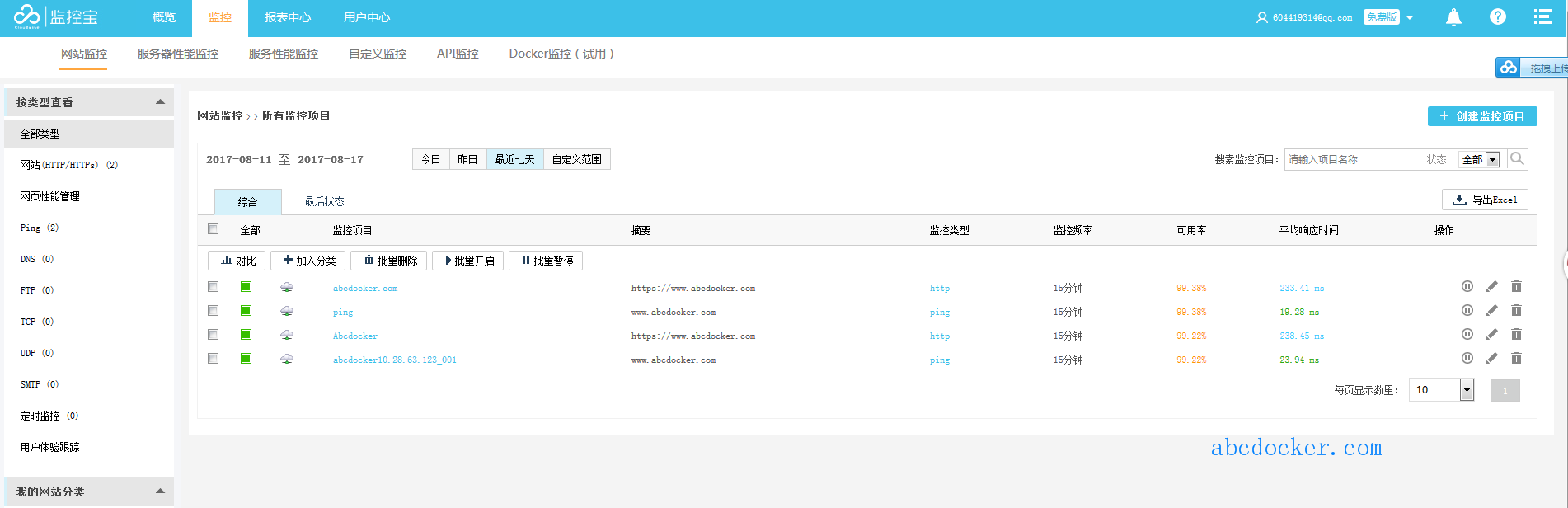Open the 报表中心 top menu
This screenshot has height=508, width=1568.
287,18
